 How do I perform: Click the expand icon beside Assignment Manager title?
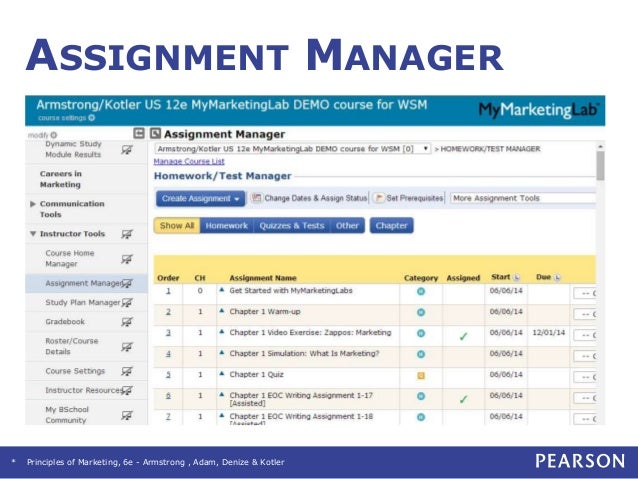(x=155, y=133)
